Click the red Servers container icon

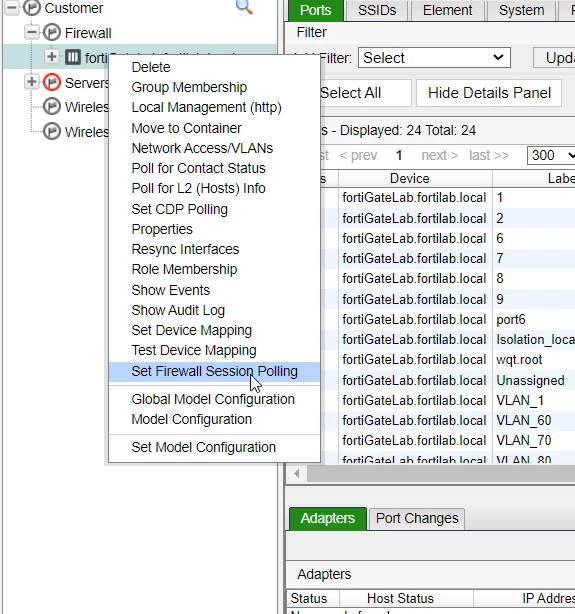pos(52,82)
